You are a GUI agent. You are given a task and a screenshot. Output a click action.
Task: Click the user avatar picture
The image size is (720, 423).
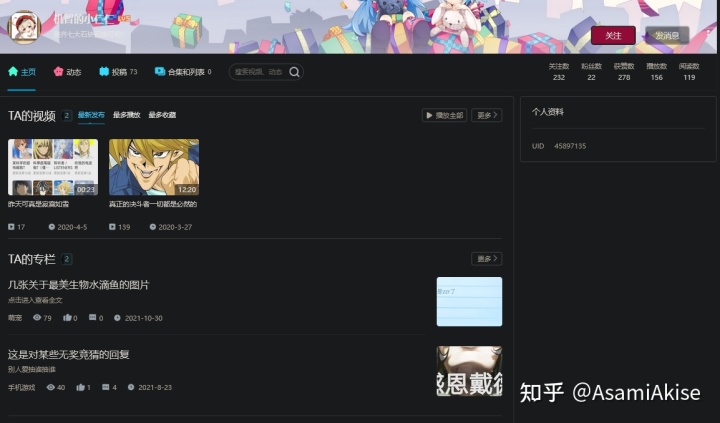[x=24, y=27]
